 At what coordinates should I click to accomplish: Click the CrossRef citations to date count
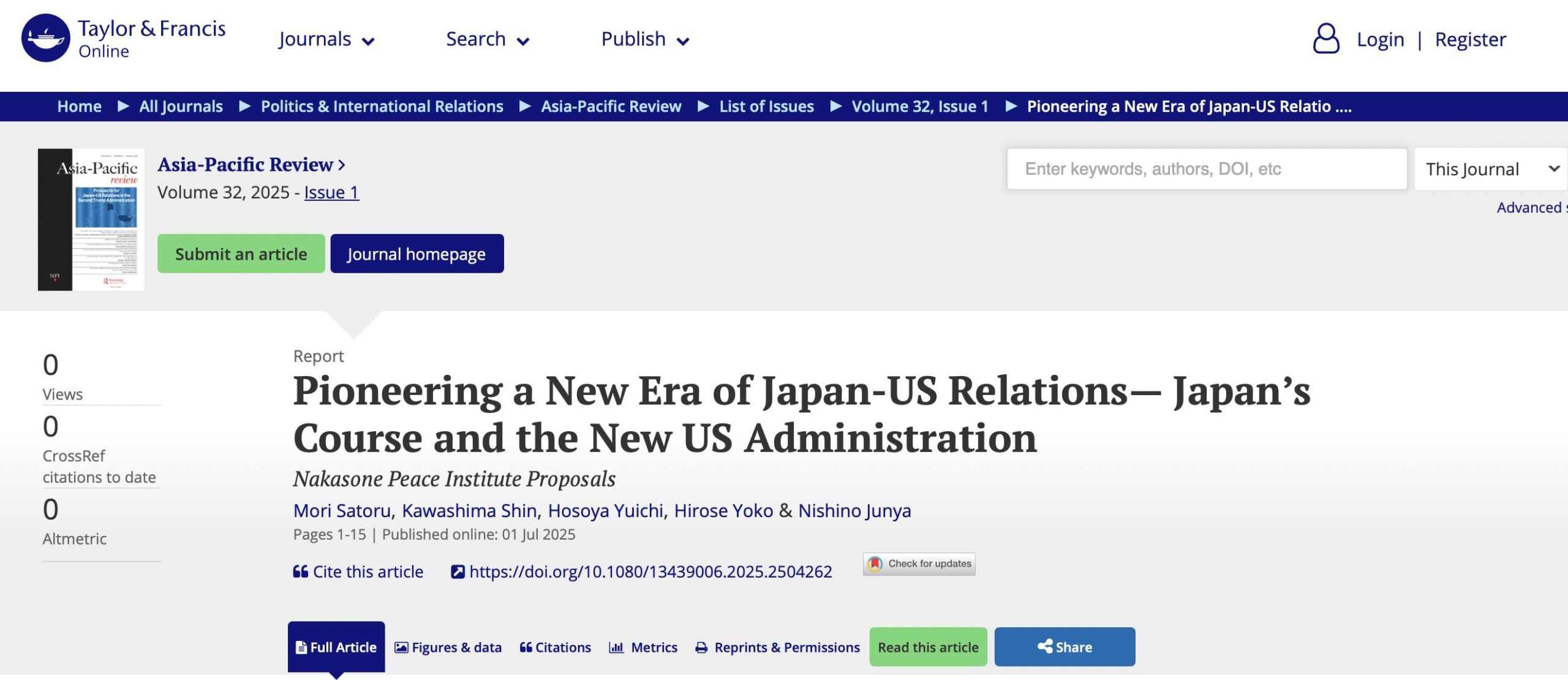tap(51, 426)
